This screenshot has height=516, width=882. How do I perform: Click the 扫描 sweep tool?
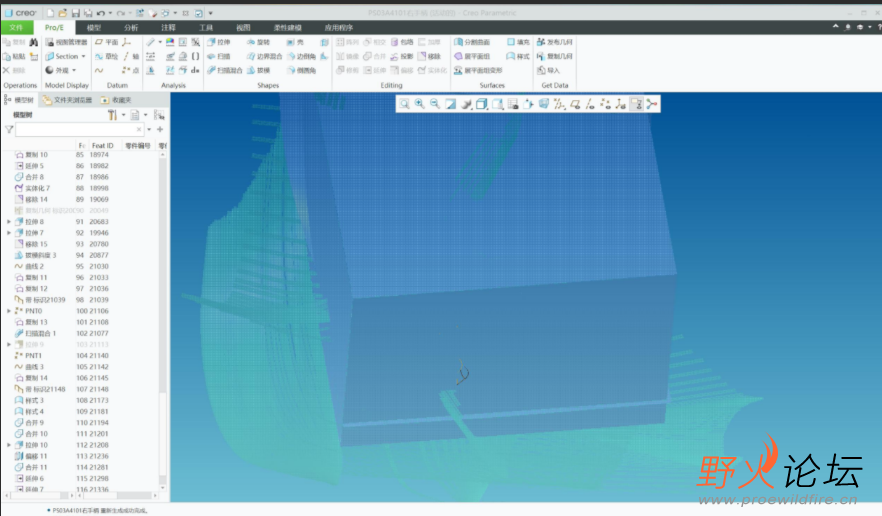click(x=219, y=56)
